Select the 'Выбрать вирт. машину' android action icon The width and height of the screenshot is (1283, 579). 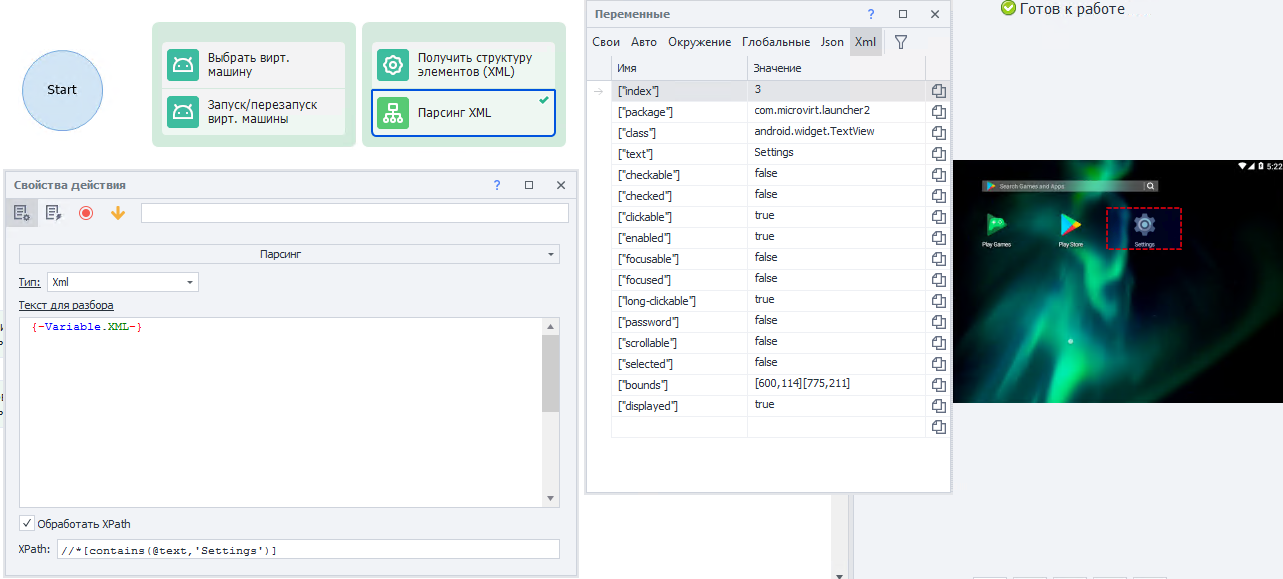183,65
